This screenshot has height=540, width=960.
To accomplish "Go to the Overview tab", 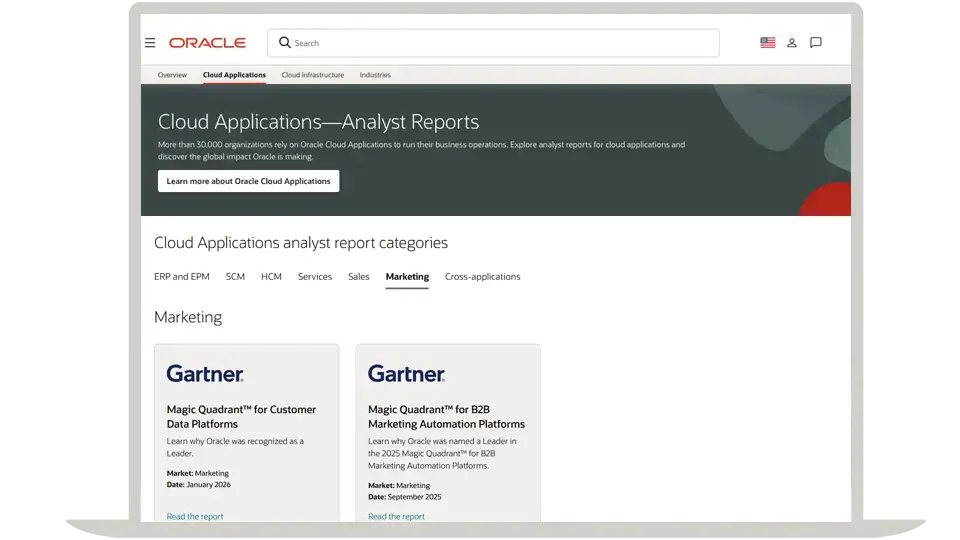I will [x=172, y=75].
